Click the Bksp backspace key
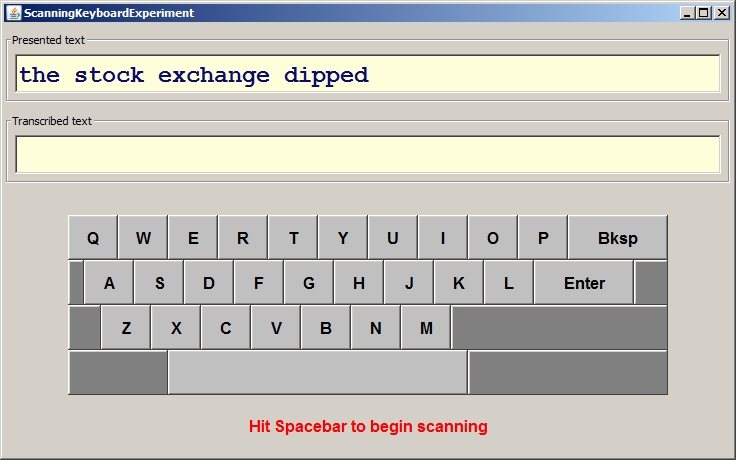 pyautogui.click(x=617, y=238)
